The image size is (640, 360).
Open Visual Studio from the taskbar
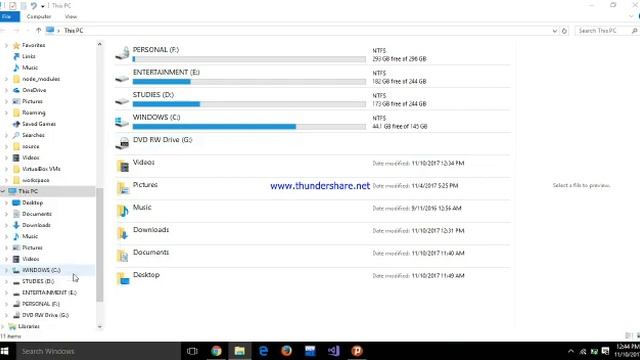pyautogui.click(x=333, y=351)
